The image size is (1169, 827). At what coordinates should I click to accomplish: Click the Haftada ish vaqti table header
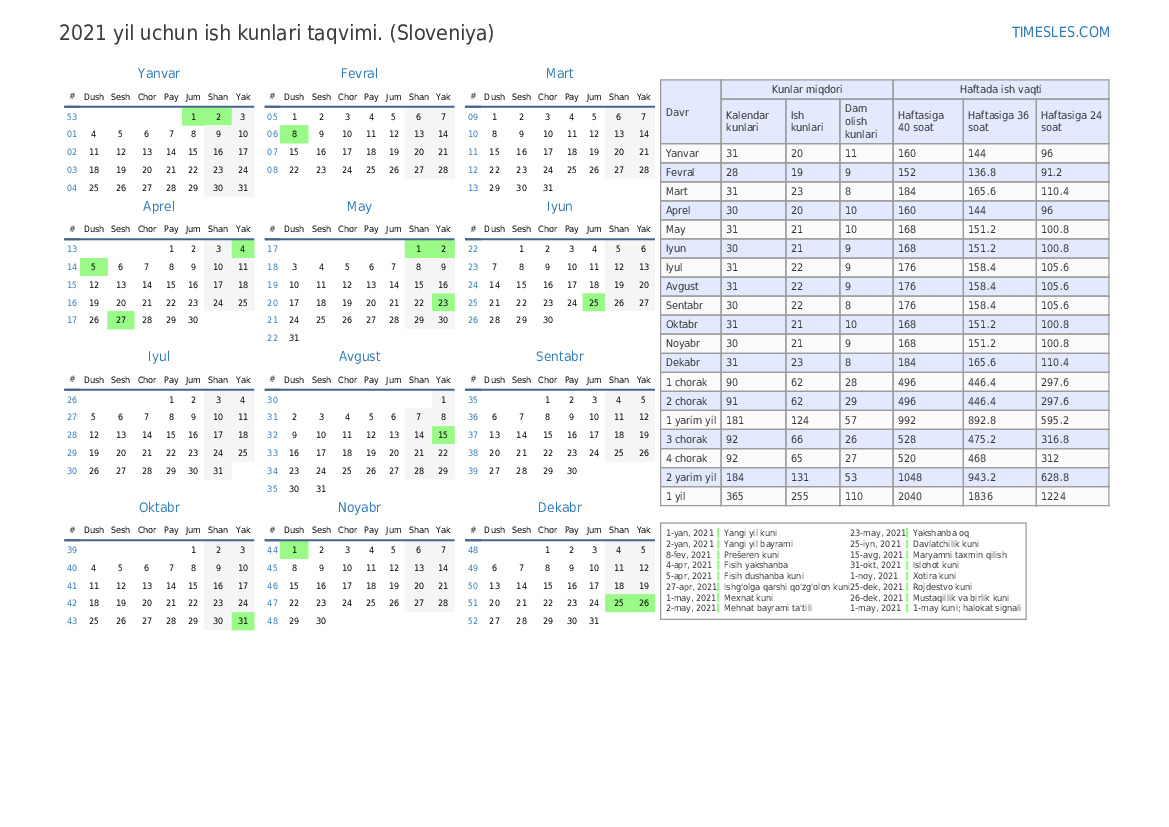(x=1000, y=89)
